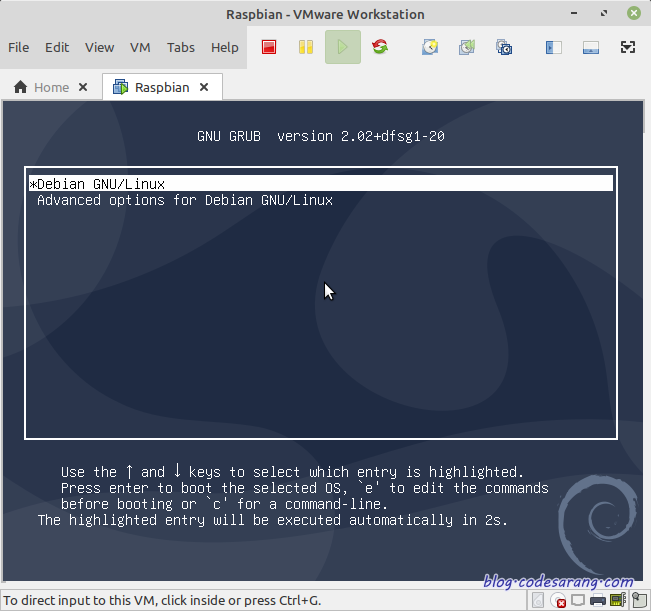Maximize the VMware Workstation window
The image size is (651, 611).
(x=604, y=13)
